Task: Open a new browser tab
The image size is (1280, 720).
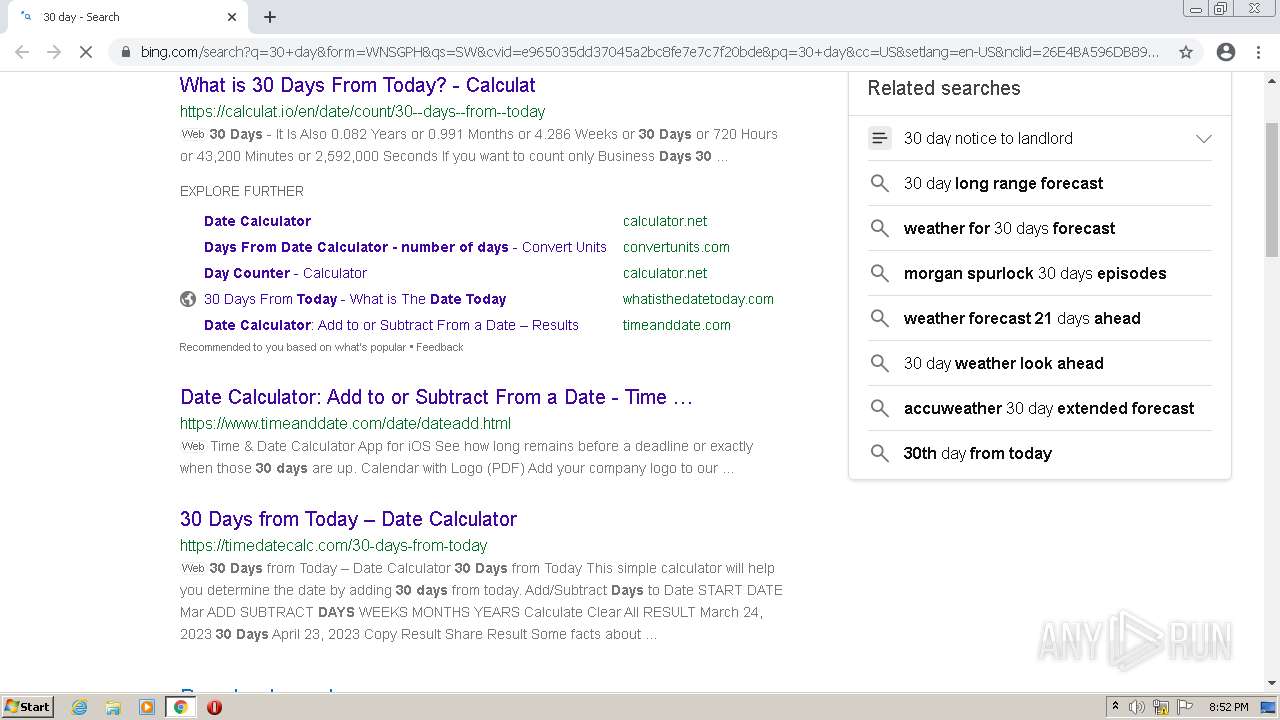Action: coord(270,17)
